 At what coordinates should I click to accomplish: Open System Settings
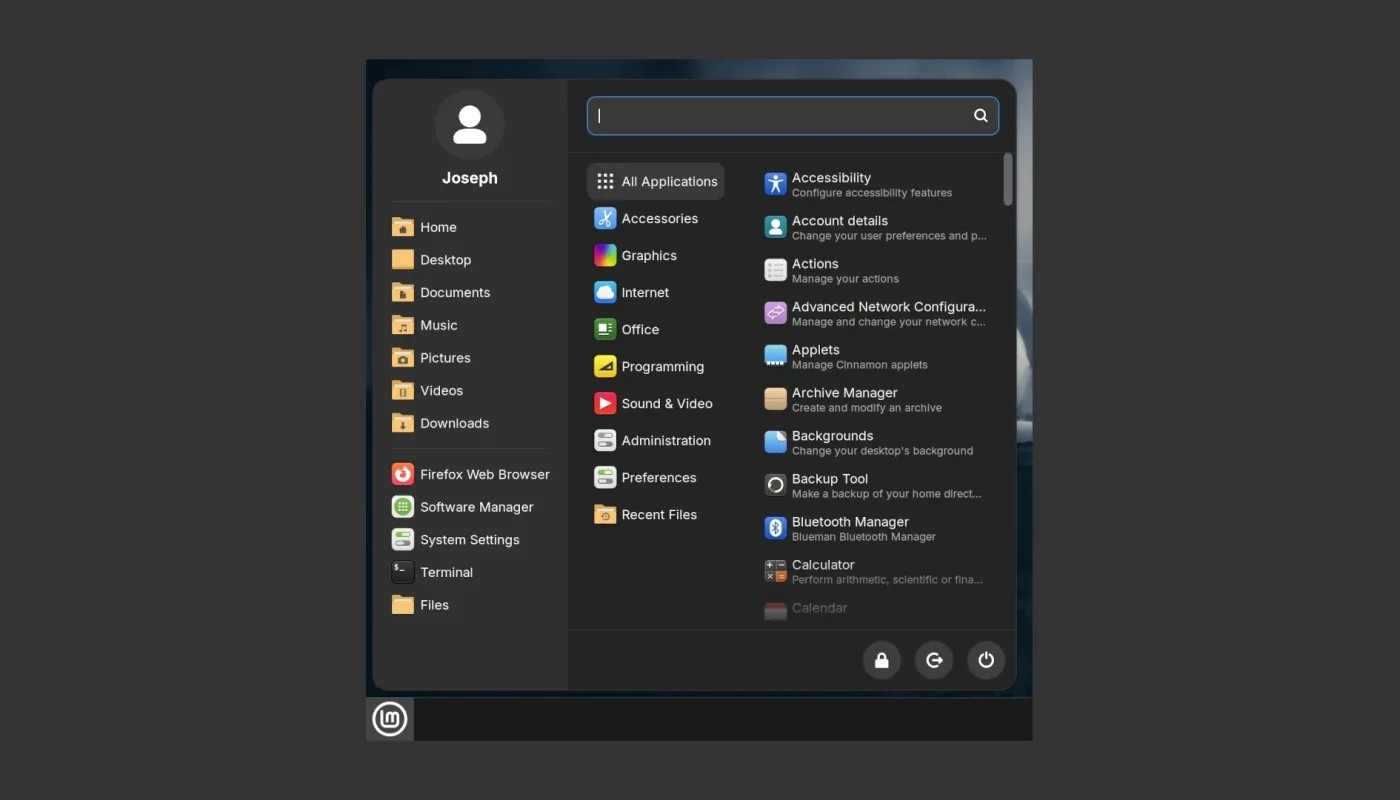point(469,539)
